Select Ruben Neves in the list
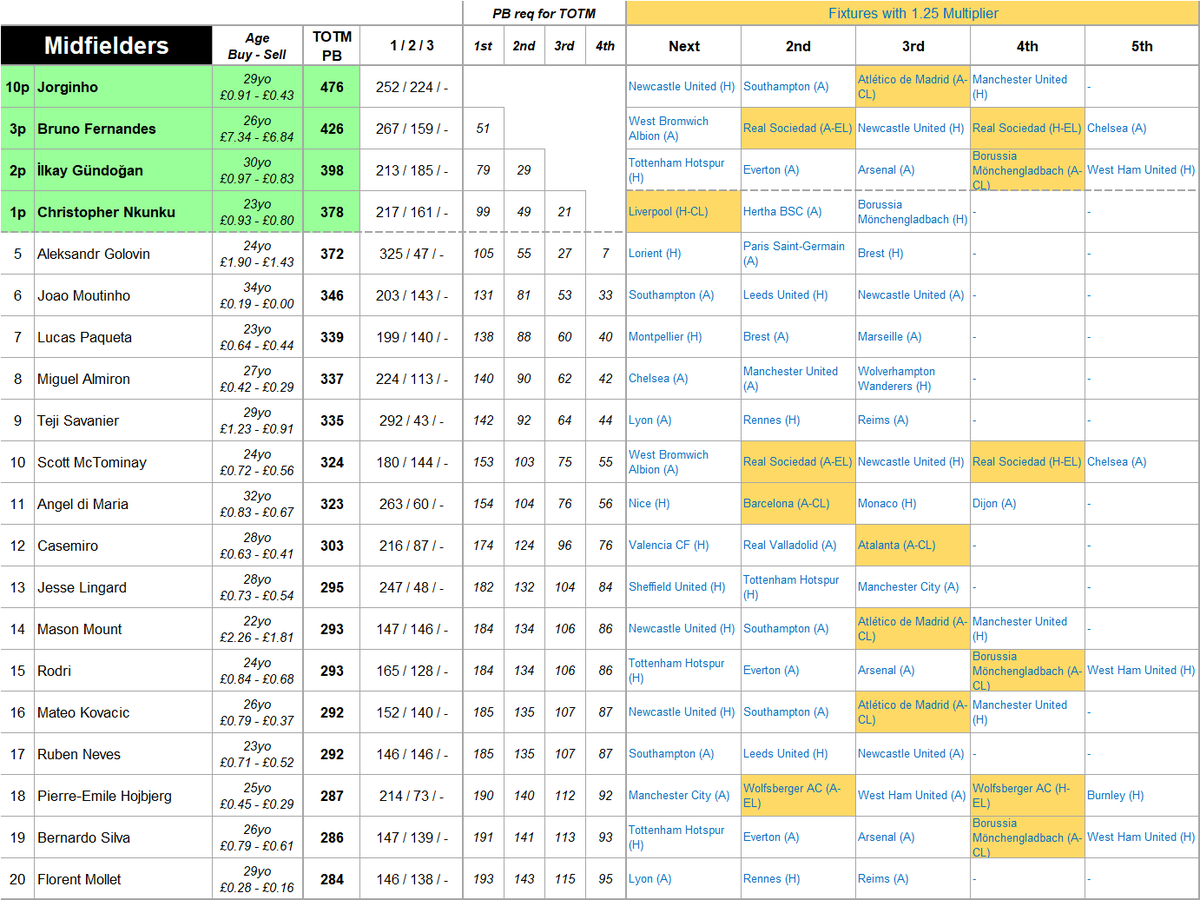This screenshot has height=900, width=1200. pyautogui.click(x=79, y=754)
